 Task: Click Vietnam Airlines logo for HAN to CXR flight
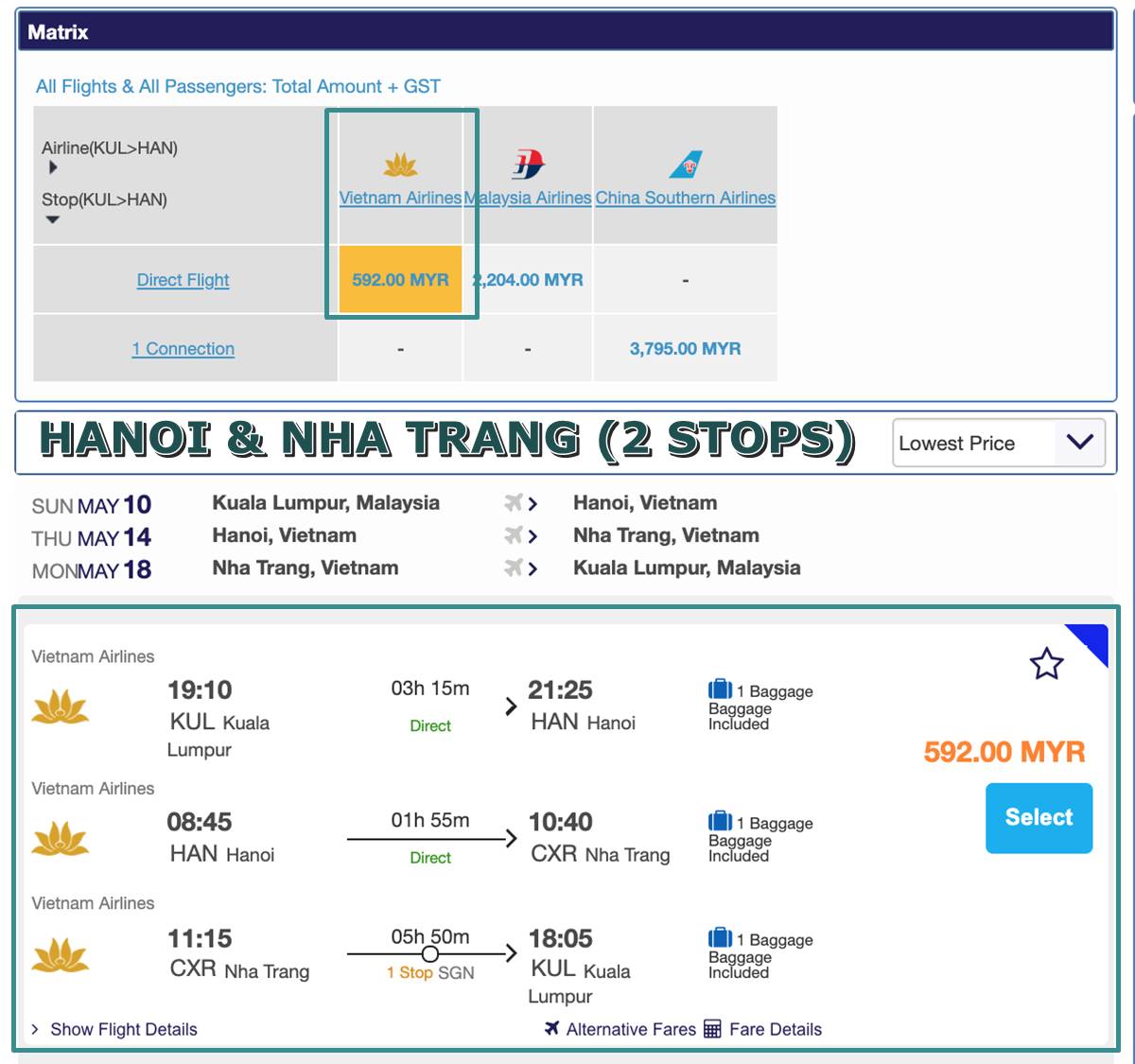click(61, 839)
